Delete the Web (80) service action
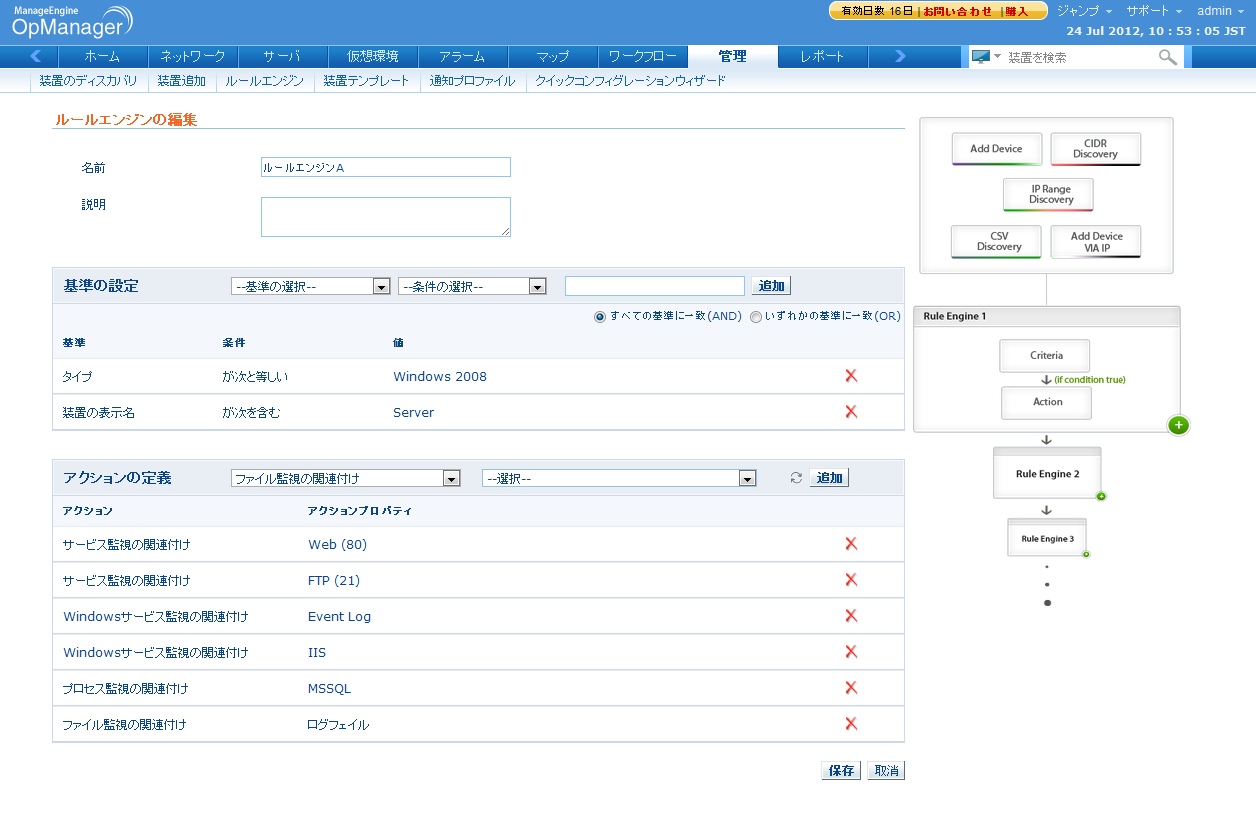 [851, 544]
